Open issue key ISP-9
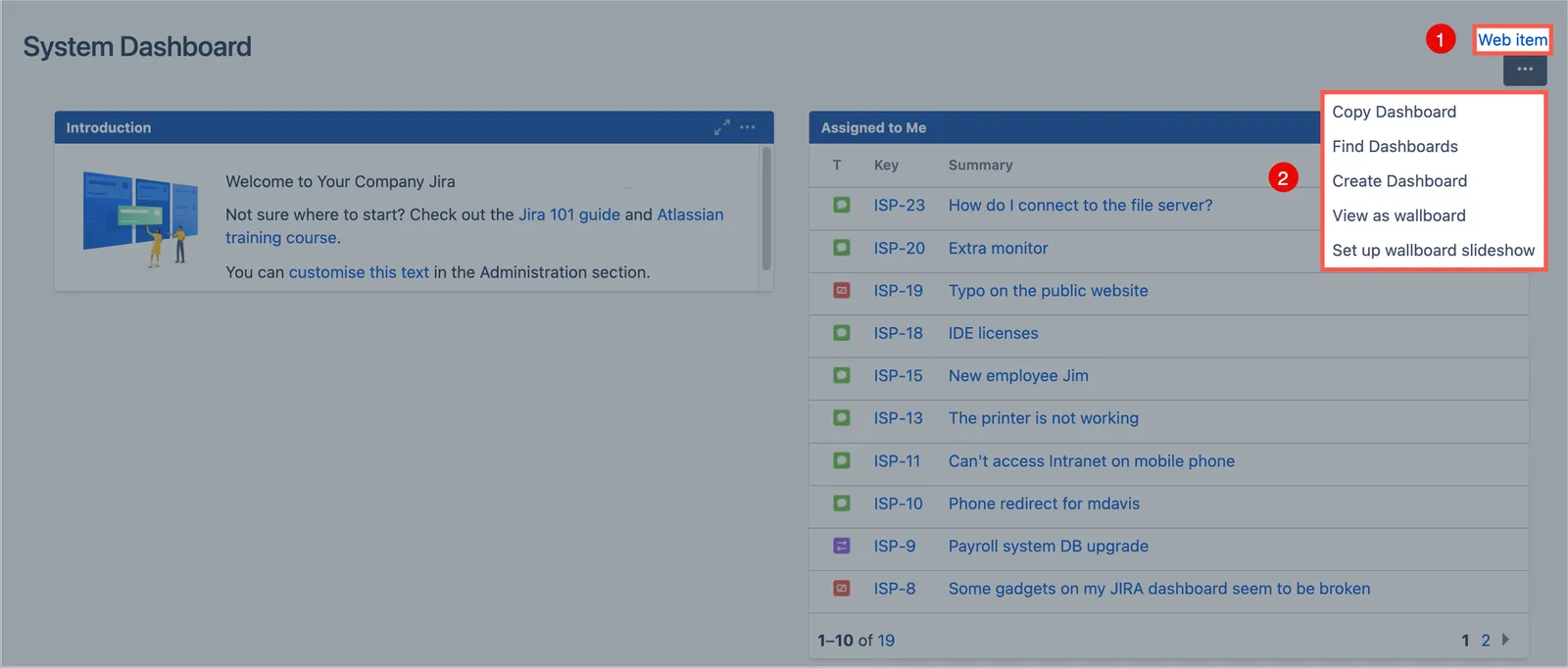The height and width of the screenshot is (668, 1568). pos(895,547)
